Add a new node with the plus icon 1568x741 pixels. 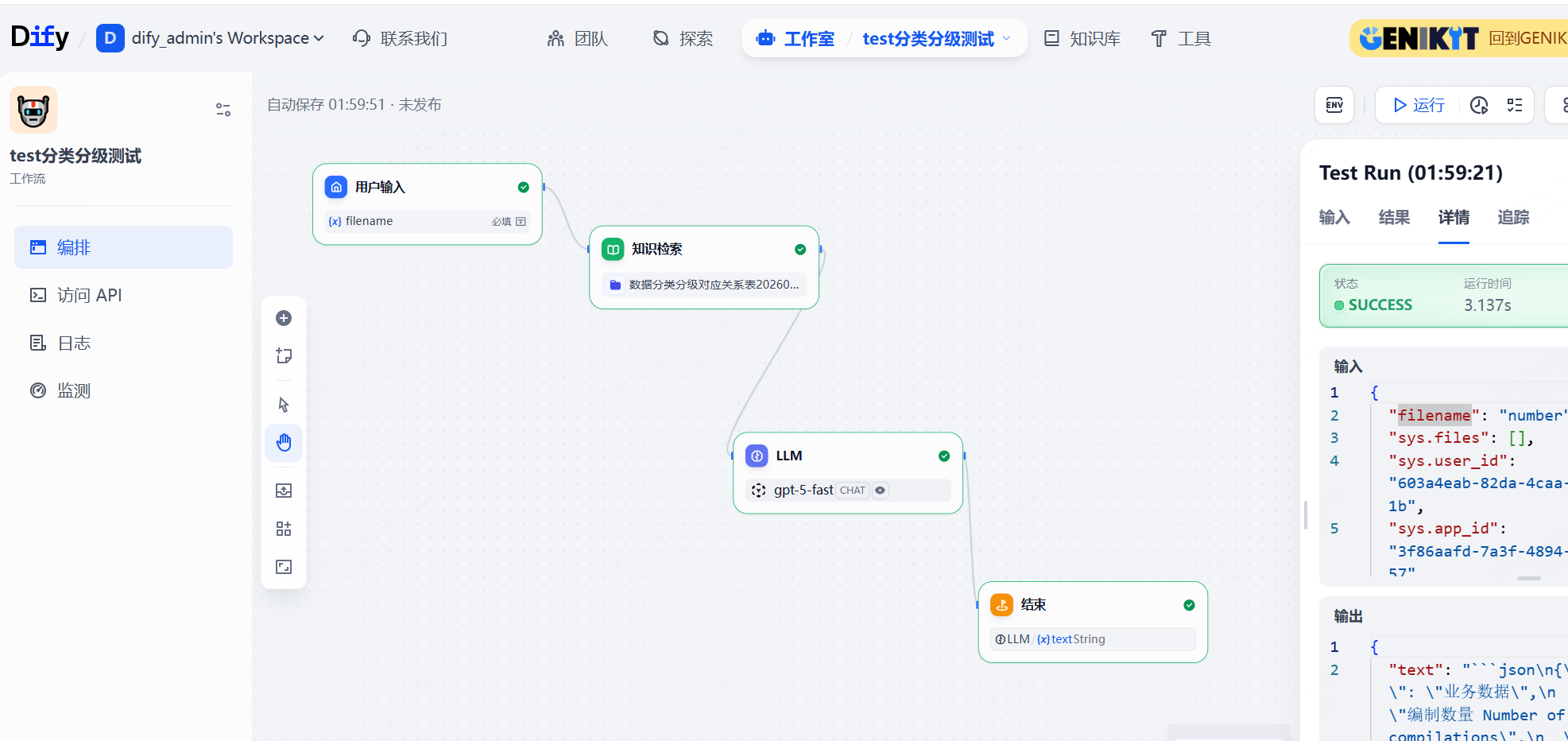click(284, 318)
